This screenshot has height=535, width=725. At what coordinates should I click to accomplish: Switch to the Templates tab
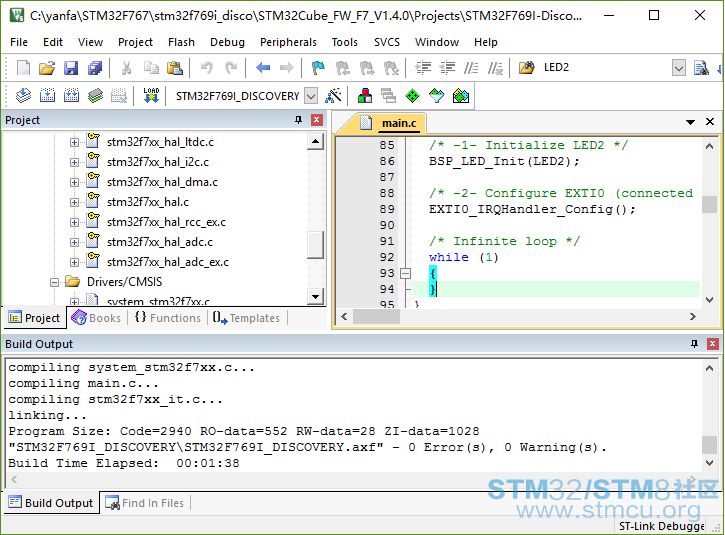click(x=247, y=318)
